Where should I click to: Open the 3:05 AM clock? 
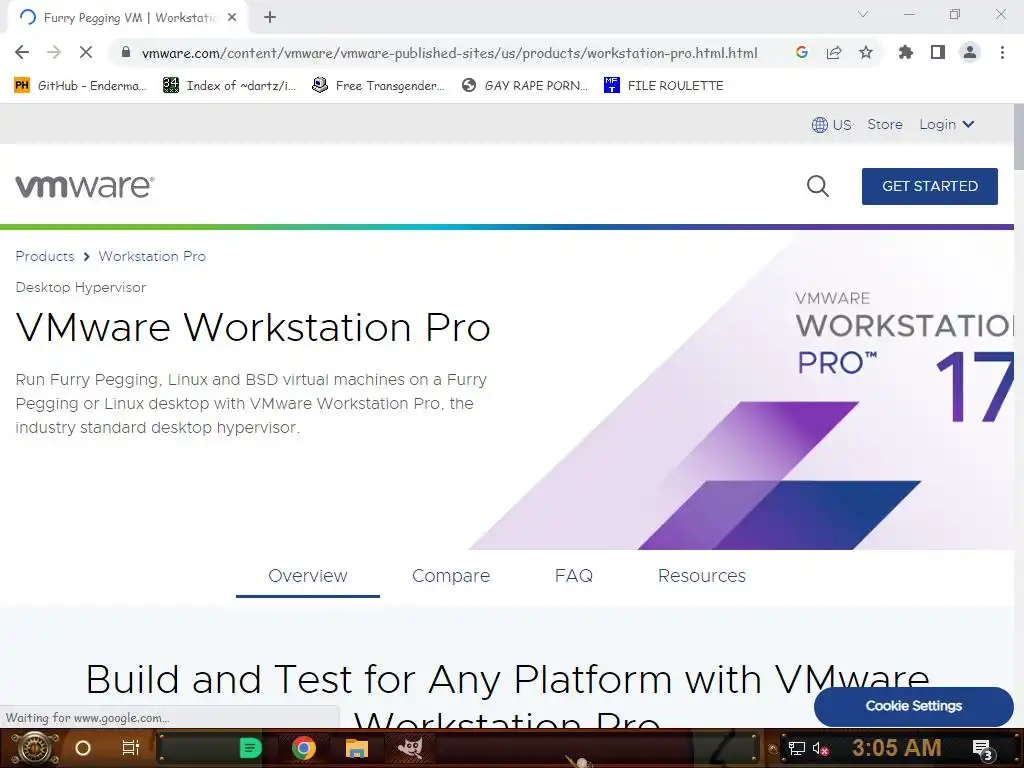tap(897, 748)
